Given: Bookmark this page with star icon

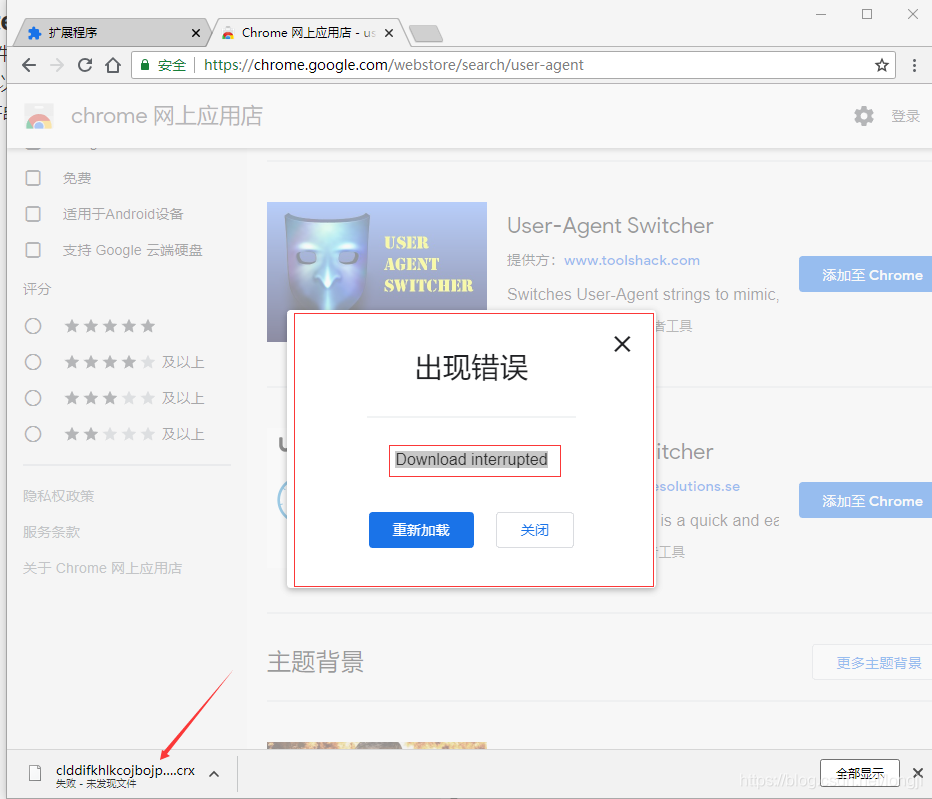Looking at the screenshot, I should (x=881, y=65).
